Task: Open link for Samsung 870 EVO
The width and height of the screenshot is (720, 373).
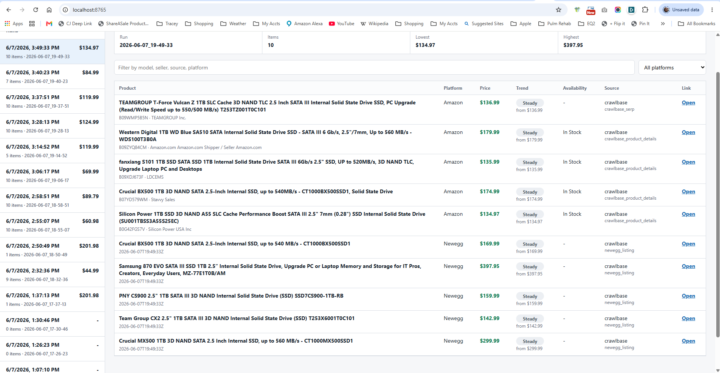Action: tap(688, 266)
